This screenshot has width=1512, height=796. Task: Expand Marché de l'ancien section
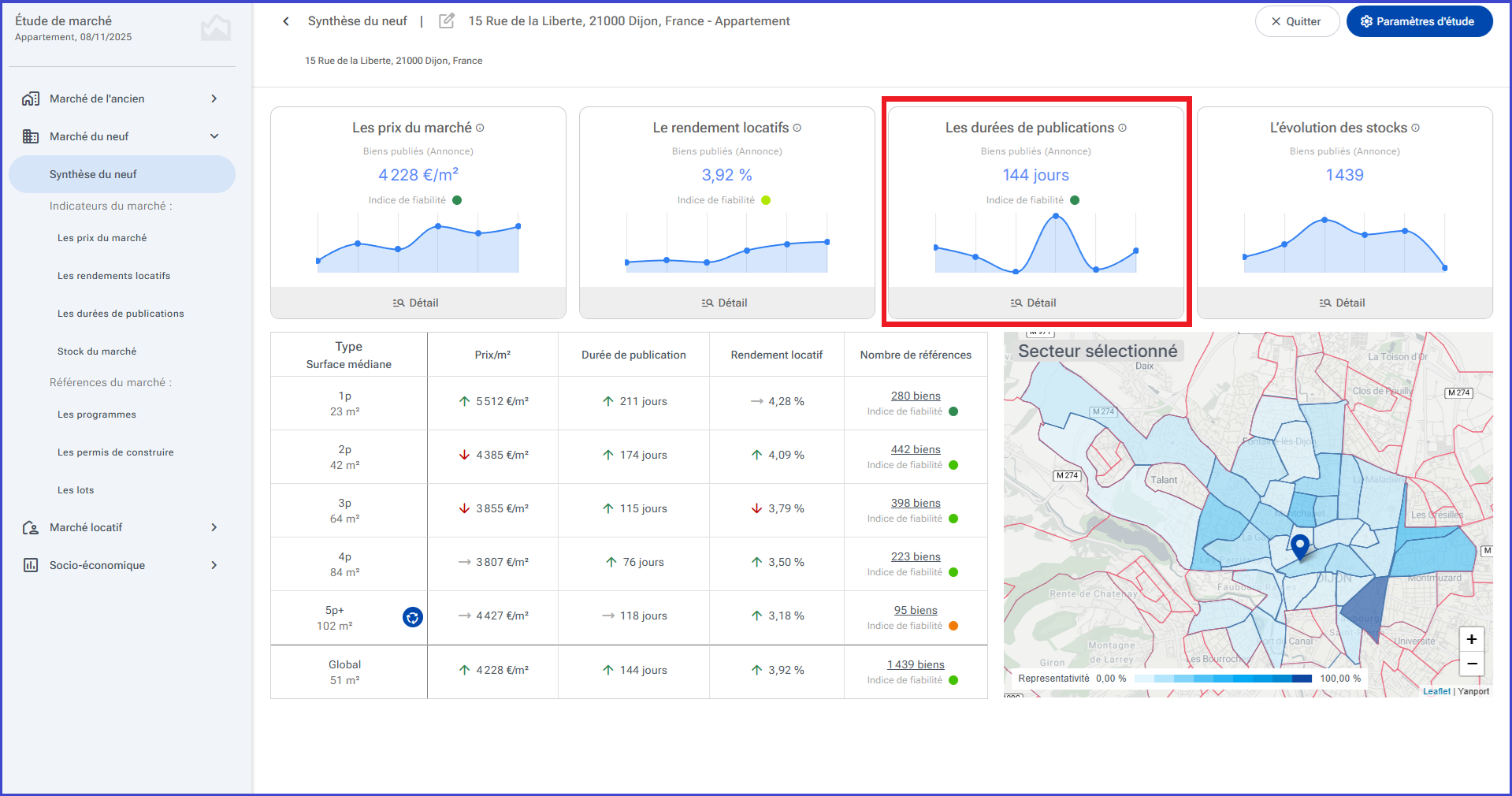(122, 99)
